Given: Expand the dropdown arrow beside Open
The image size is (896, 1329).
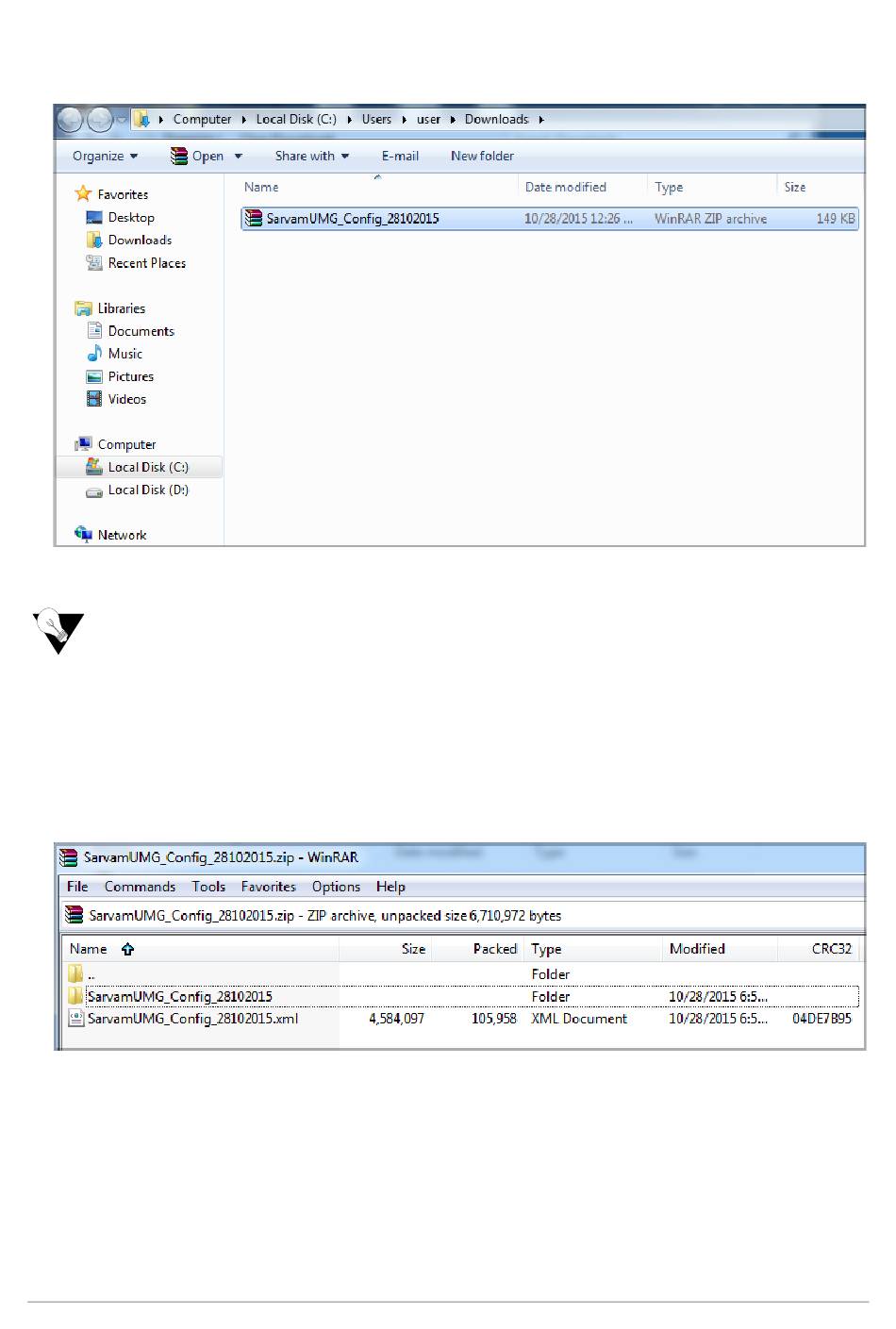Looking at the screenshot, I should (239, 157).
